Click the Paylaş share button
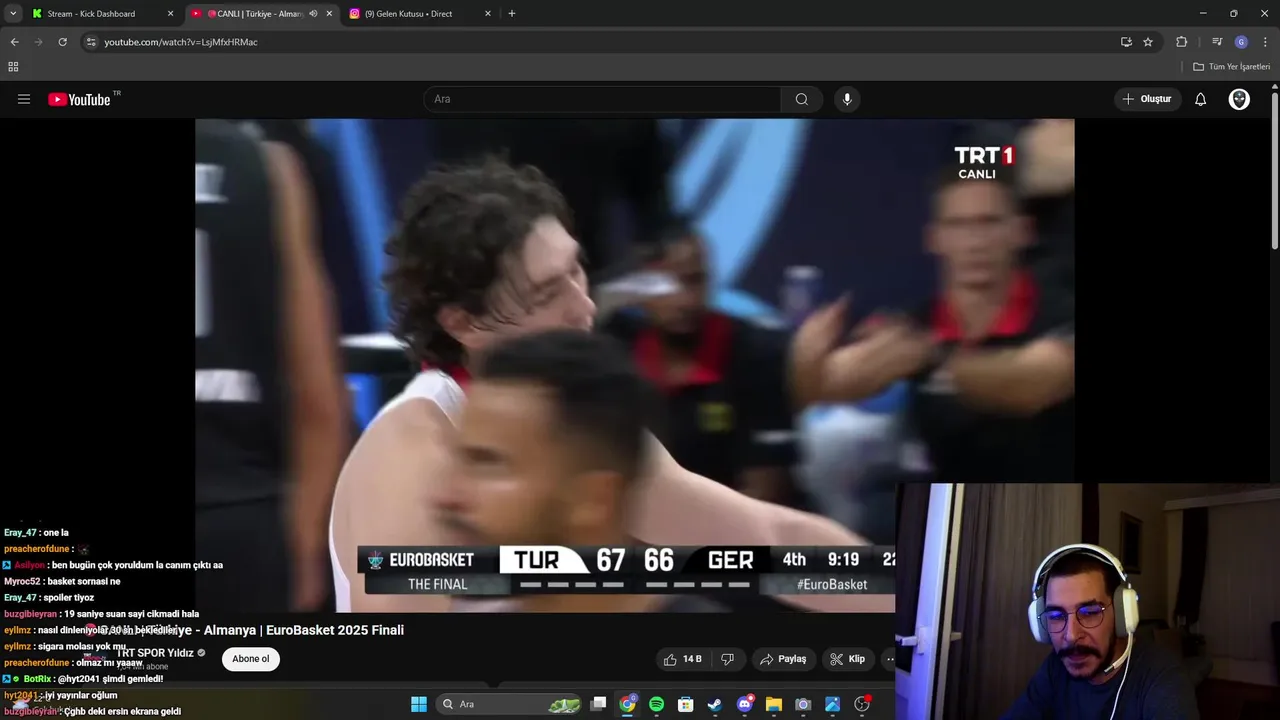The height and width of the screenshot is (720, 1280). click(x=783, y=659)
